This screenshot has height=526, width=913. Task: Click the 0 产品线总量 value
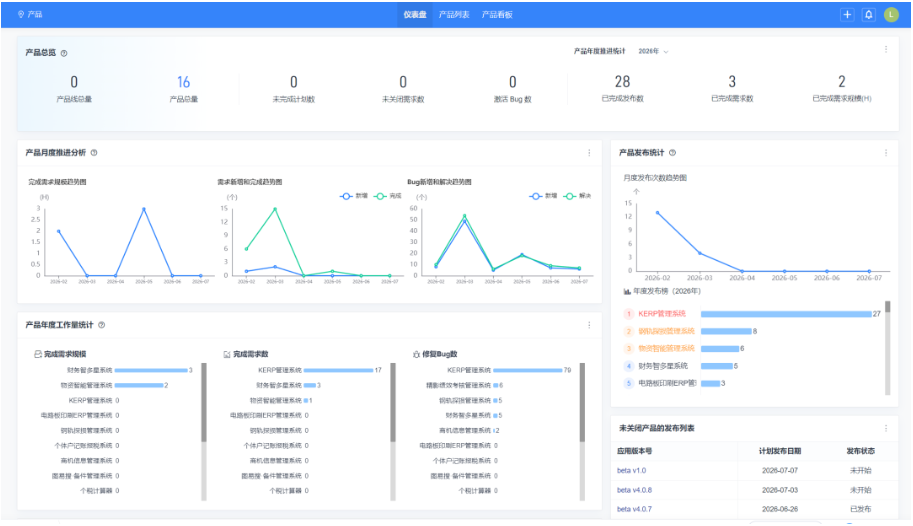74,82
